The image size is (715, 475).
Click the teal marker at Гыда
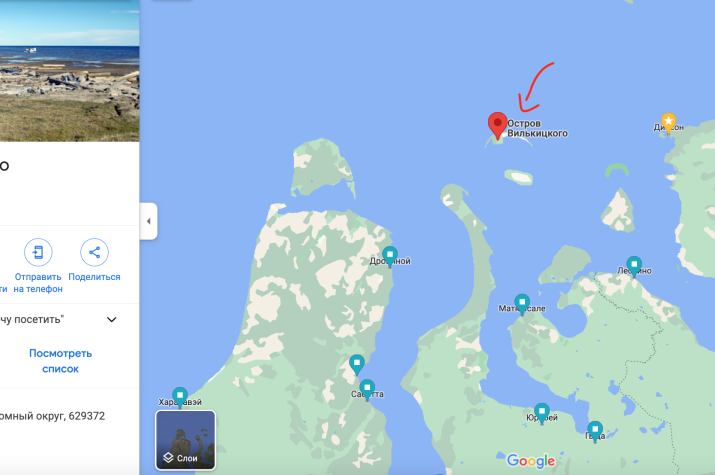595,432
